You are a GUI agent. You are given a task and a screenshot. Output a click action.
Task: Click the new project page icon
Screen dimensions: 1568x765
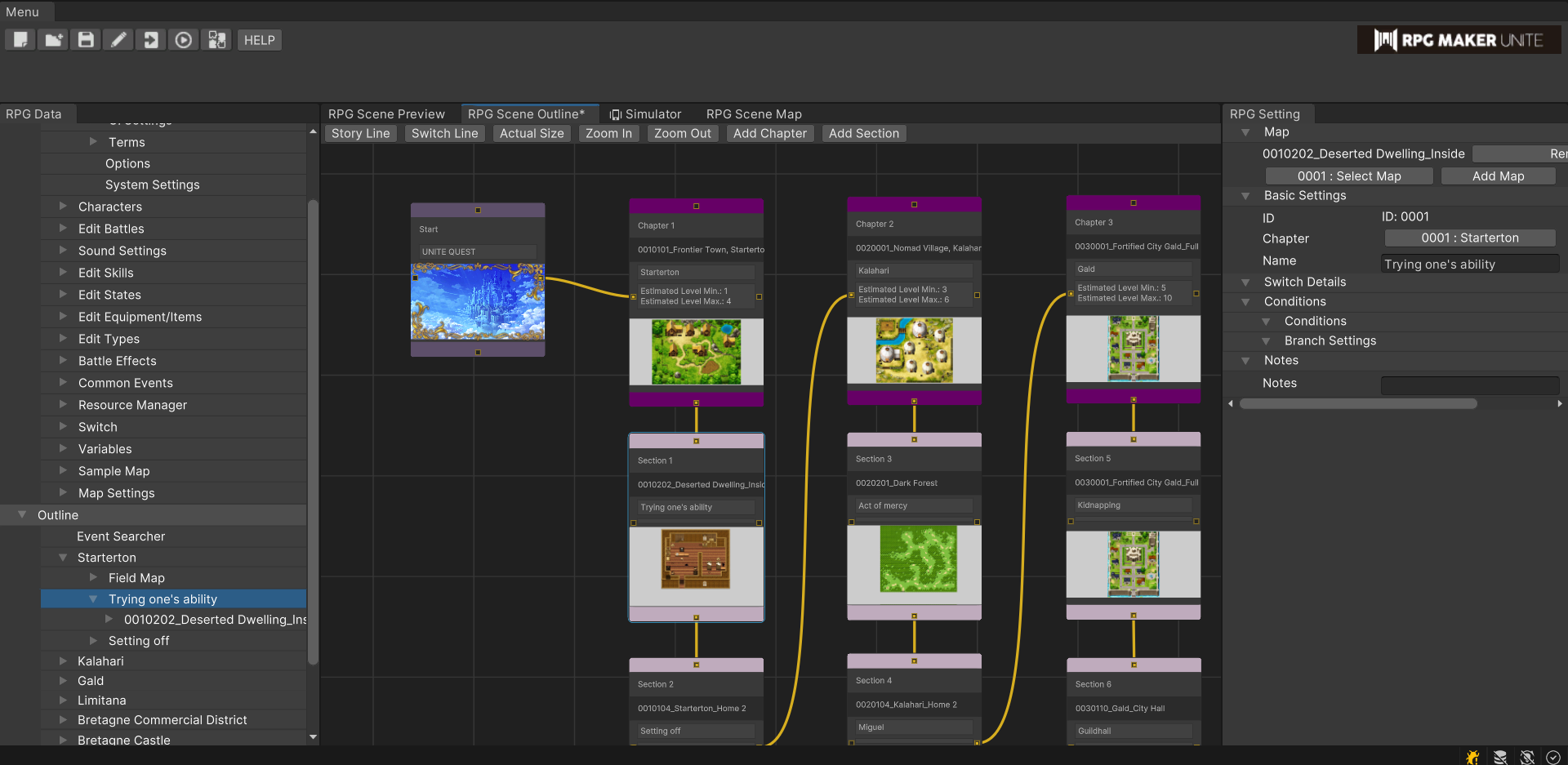click(x=20, y=40)
